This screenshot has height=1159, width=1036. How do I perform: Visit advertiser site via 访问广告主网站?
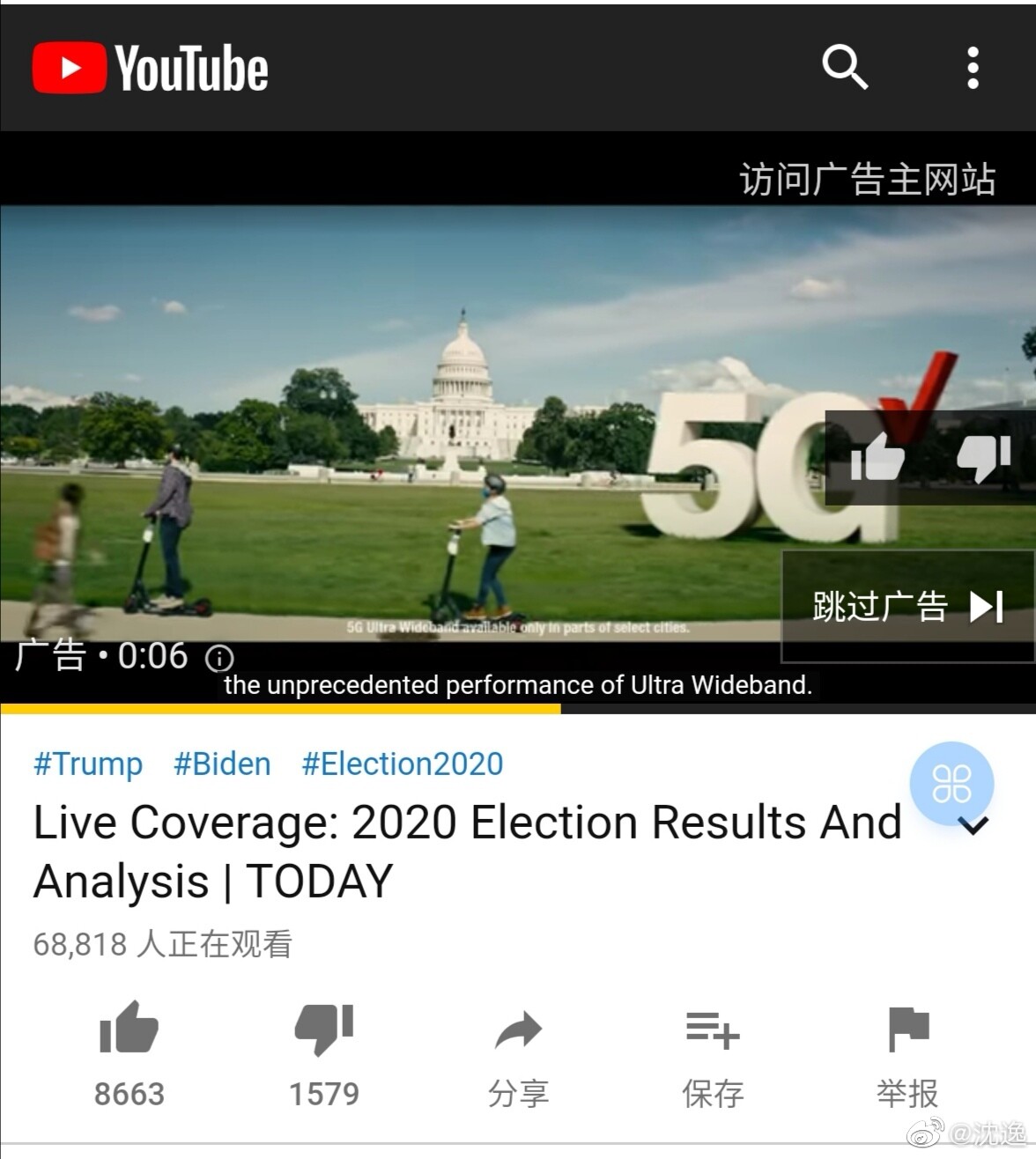867,179
